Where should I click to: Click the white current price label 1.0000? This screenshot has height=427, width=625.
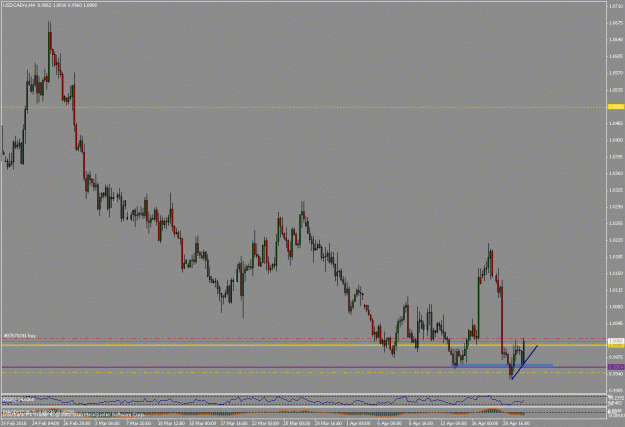pos(615,341)
